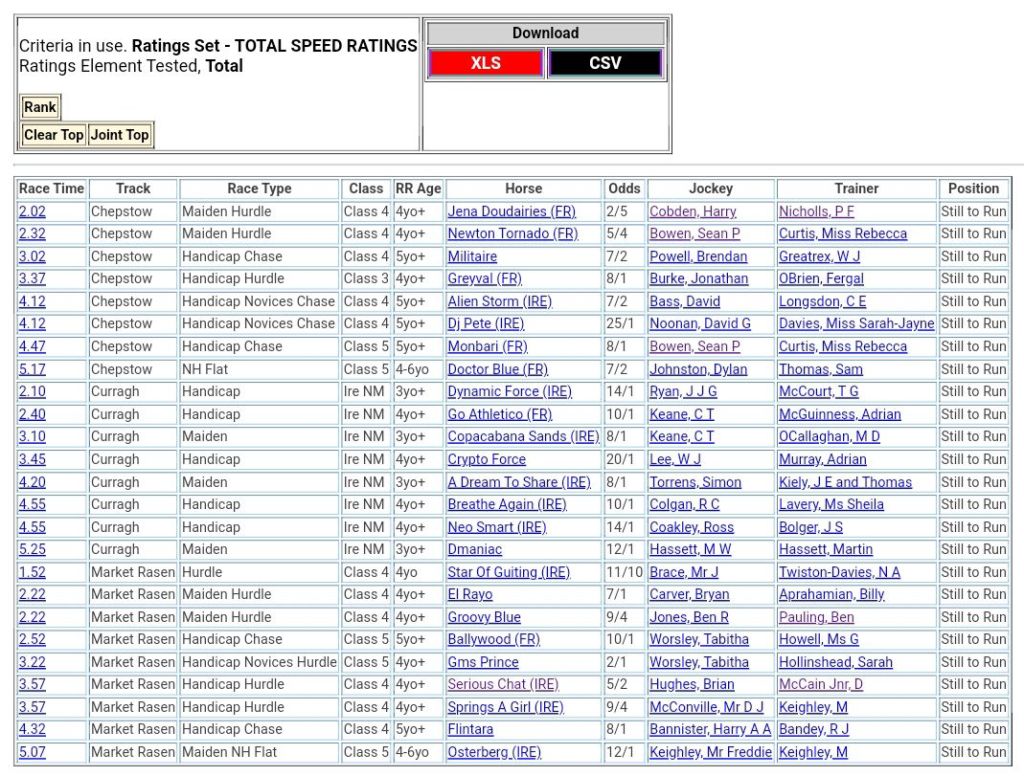Viewport: 1024px width, 776px height.
Task: Click horse Osterberg (IRE) link
Action: point(494,752)
